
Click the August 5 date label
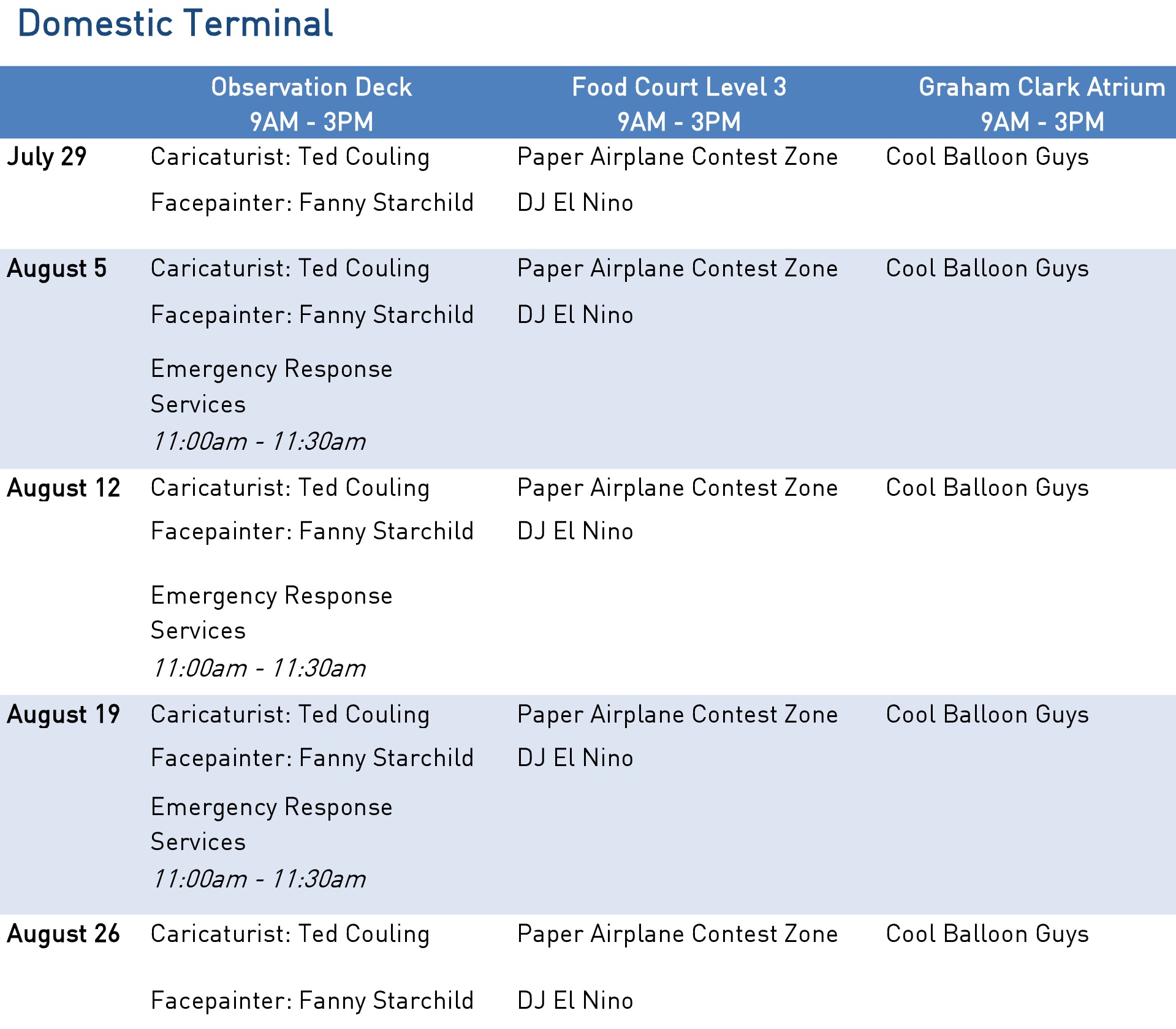pos(57,268)
